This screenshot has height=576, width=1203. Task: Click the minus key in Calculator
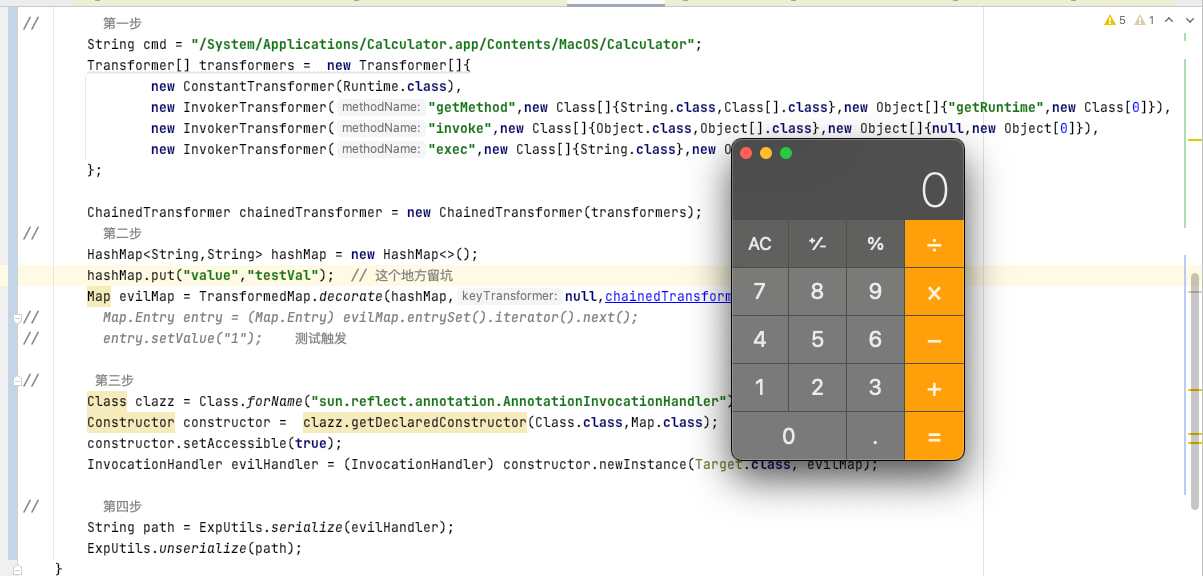pyautogui.click(x=934, y=340)
